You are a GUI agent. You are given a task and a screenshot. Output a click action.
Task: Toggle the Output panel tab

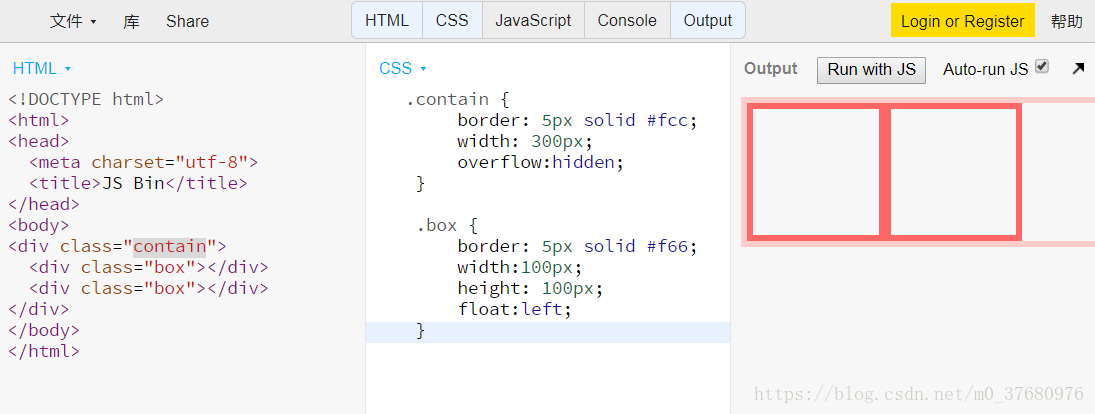pos(707,20)
